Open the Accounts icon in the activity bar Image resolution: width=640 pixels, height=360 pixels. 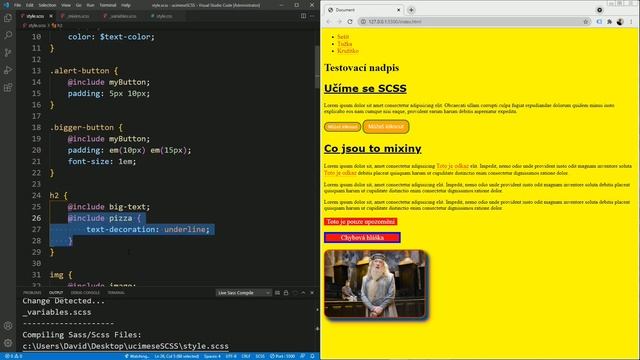click(x=8, y=326)
